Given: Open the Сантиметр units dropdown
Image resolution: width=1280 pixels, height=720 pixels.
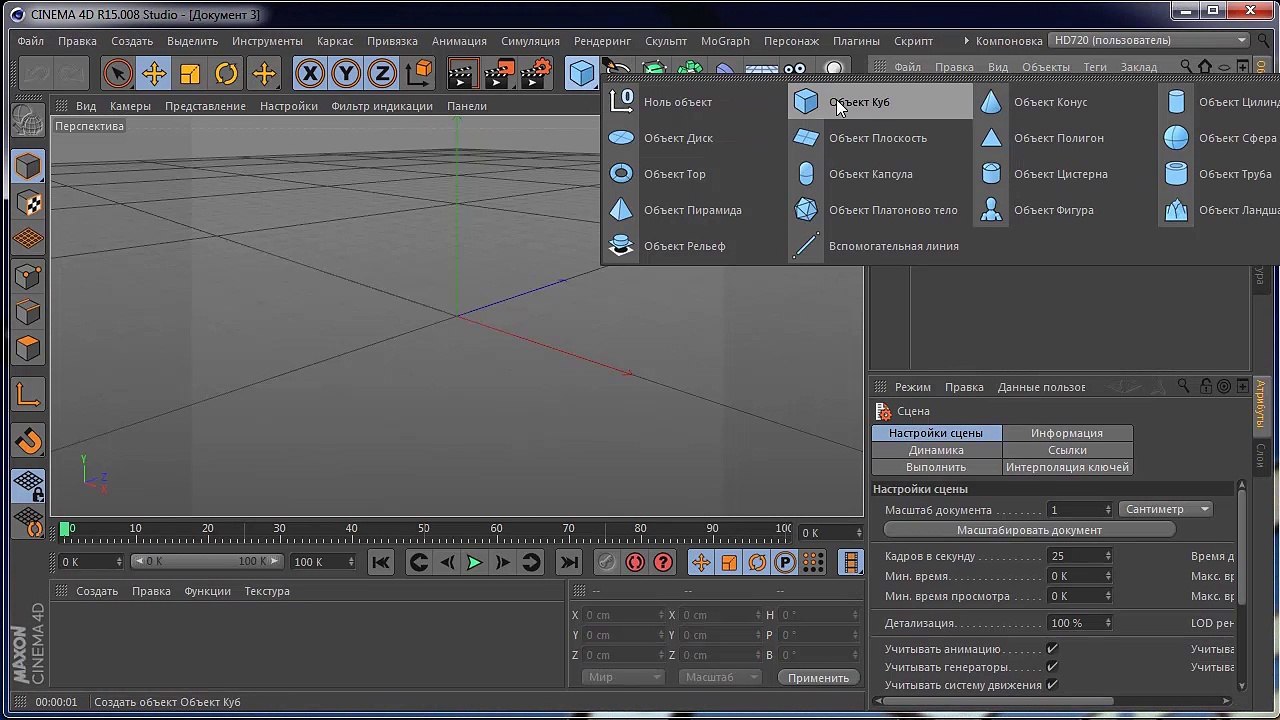Looking at the screenshot, I should tap(1165, 509).
